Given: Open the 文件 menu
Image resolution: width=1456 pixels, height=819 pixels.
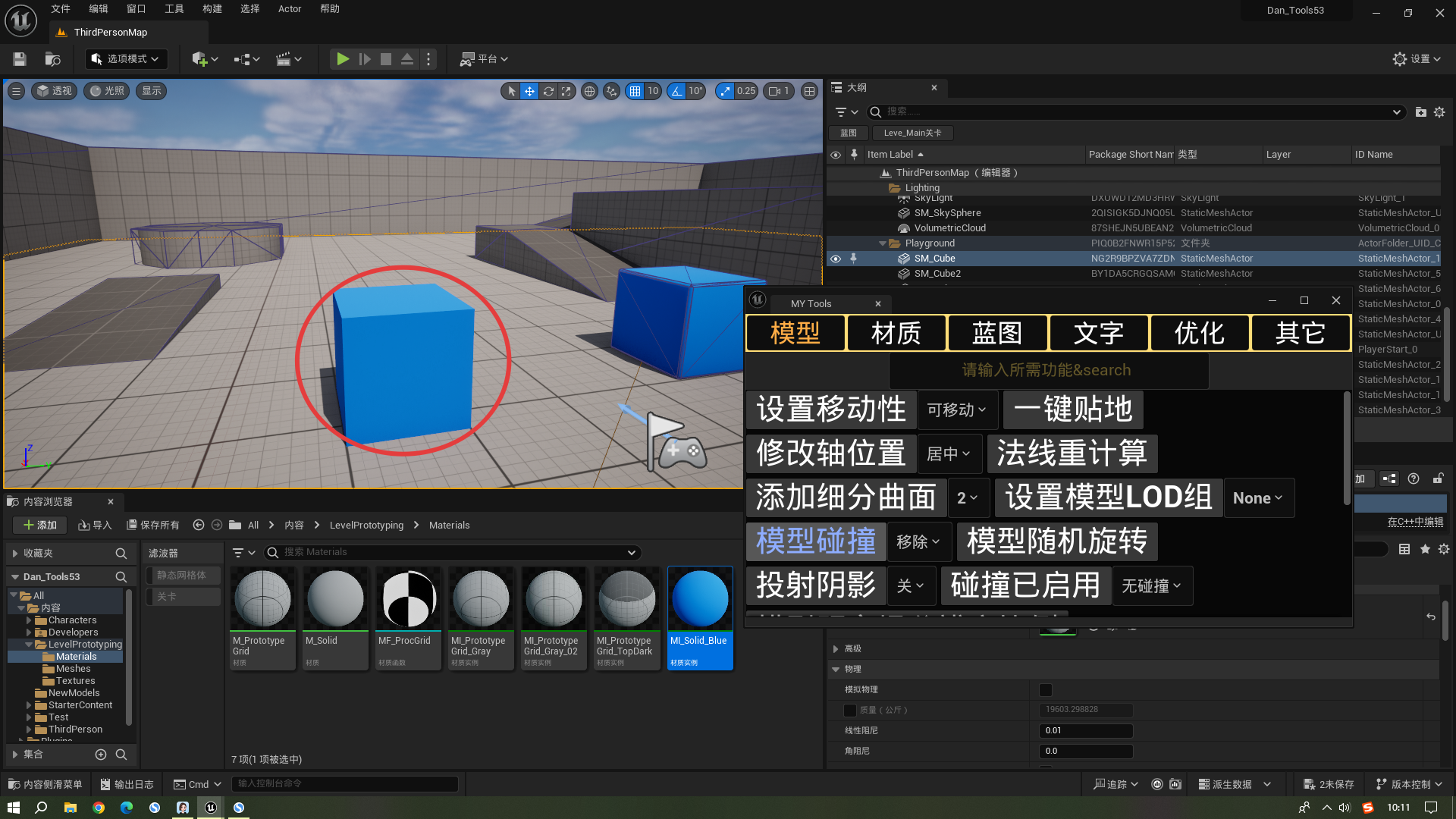Looking at the screenshot, I should coord(61,9).
